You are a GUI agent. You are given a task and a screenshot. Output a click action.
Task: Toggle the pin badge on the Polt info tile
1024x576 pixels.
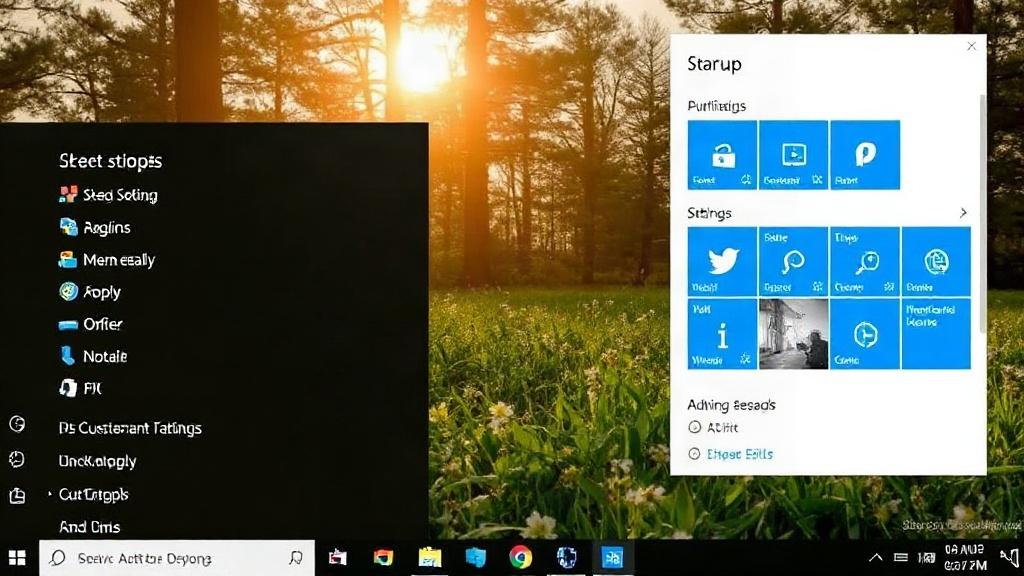coord(746,359)
